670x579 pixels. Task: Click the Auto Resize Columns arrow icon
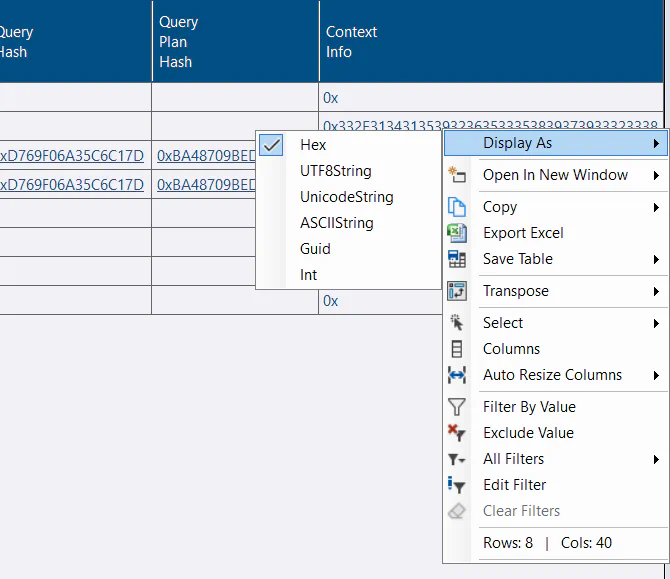(x=456, y=375)
